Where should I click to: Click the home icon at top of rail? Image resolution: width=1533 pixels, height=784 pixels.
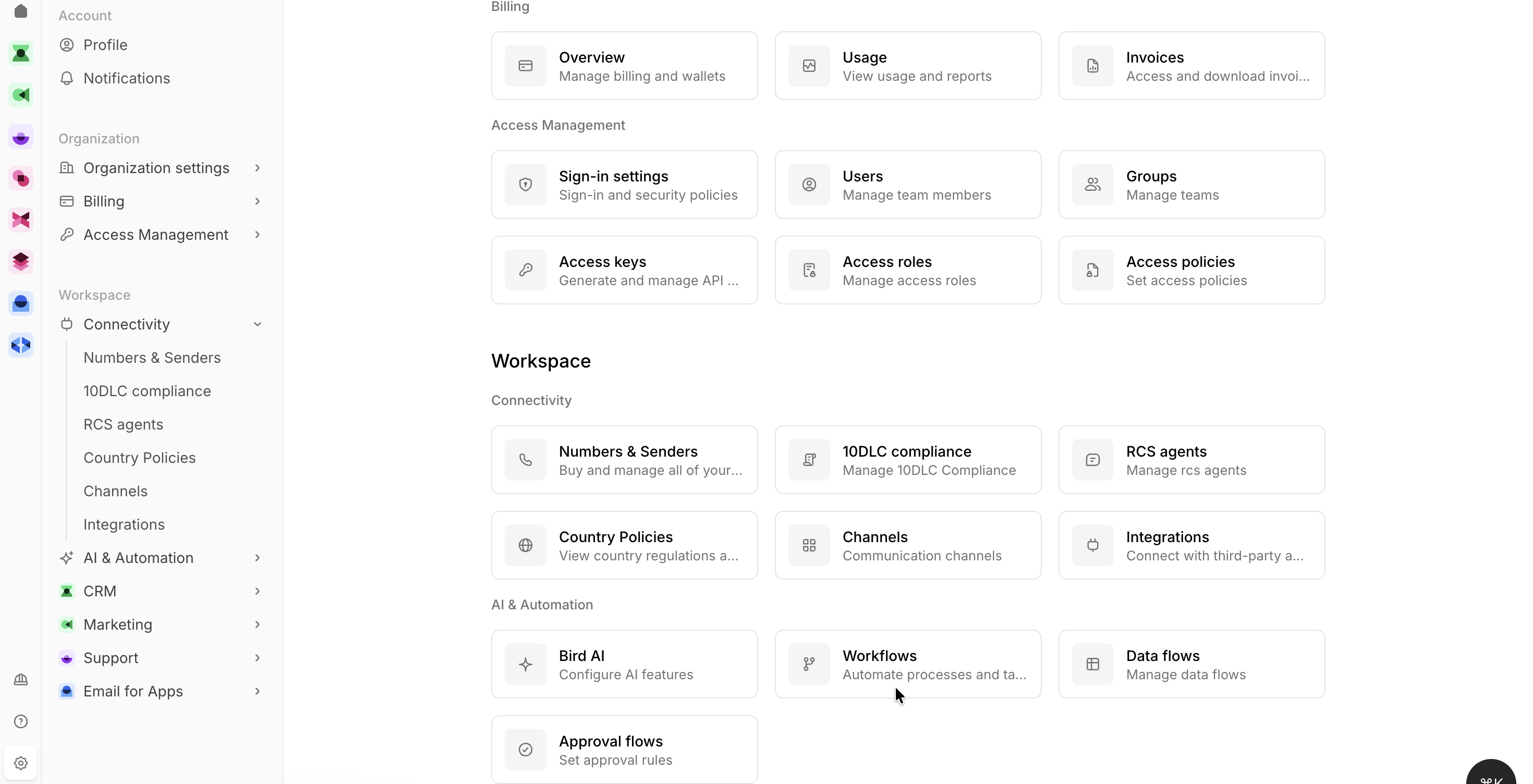click(21, 11)
